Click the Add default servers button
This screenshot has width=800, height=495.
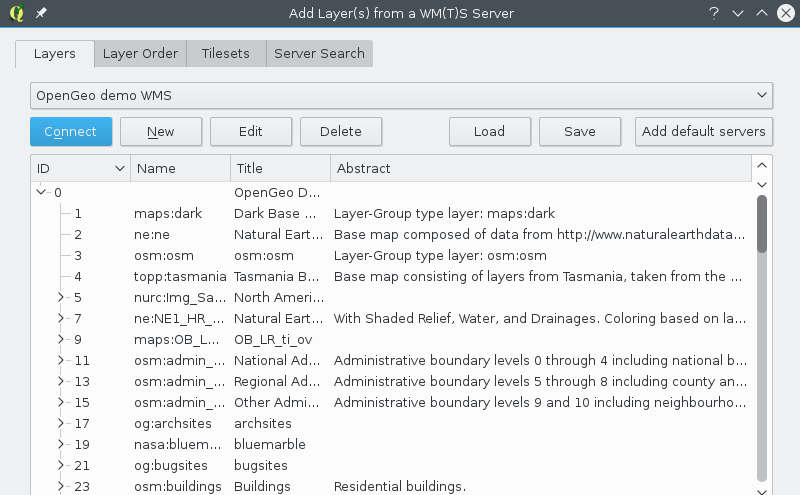click(x=704, y=131)
